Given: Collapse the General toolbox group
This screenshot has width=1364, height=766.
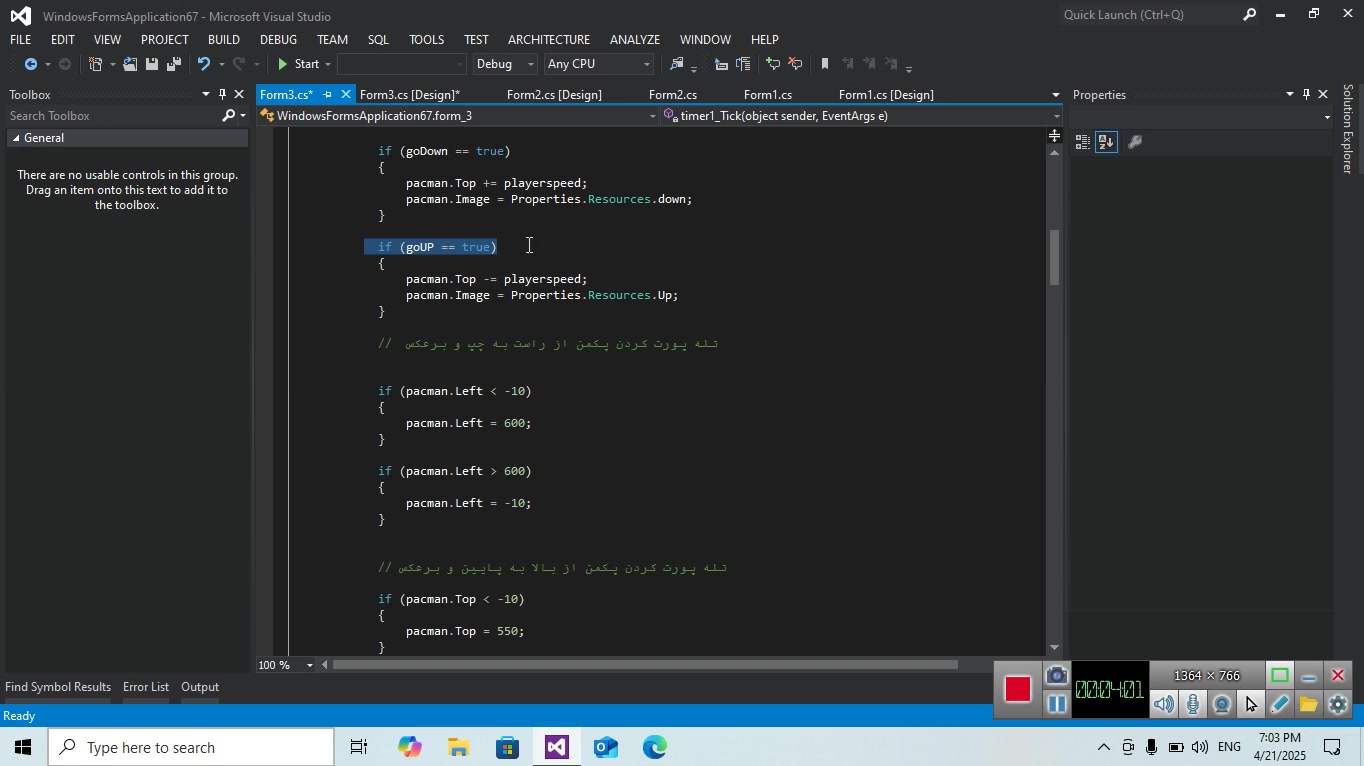Looking at the screenshot, I should pyautogui.click(x=16, y=138).
